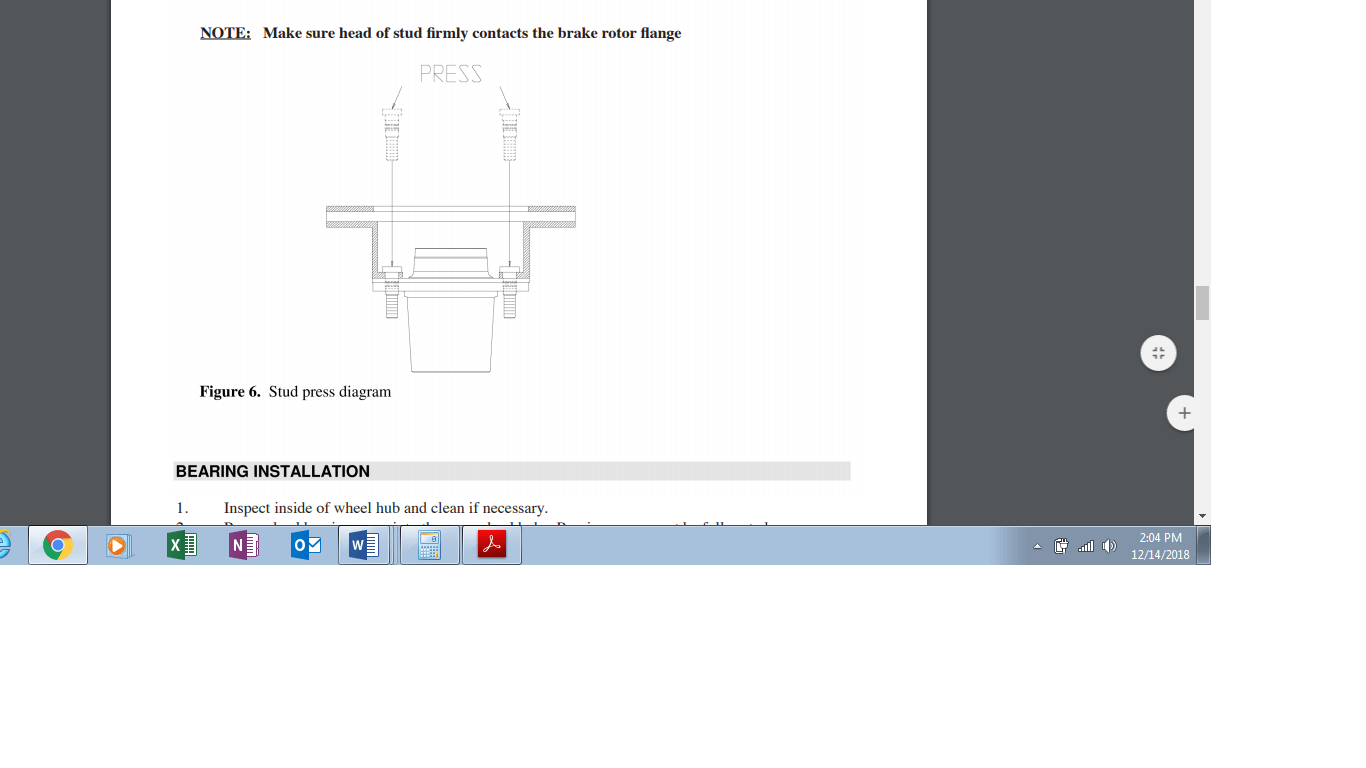The height and width of the screenshot is (768, 1366).
Task: Switch to Outlook in the taskbar
Action: tap(305, 546)
